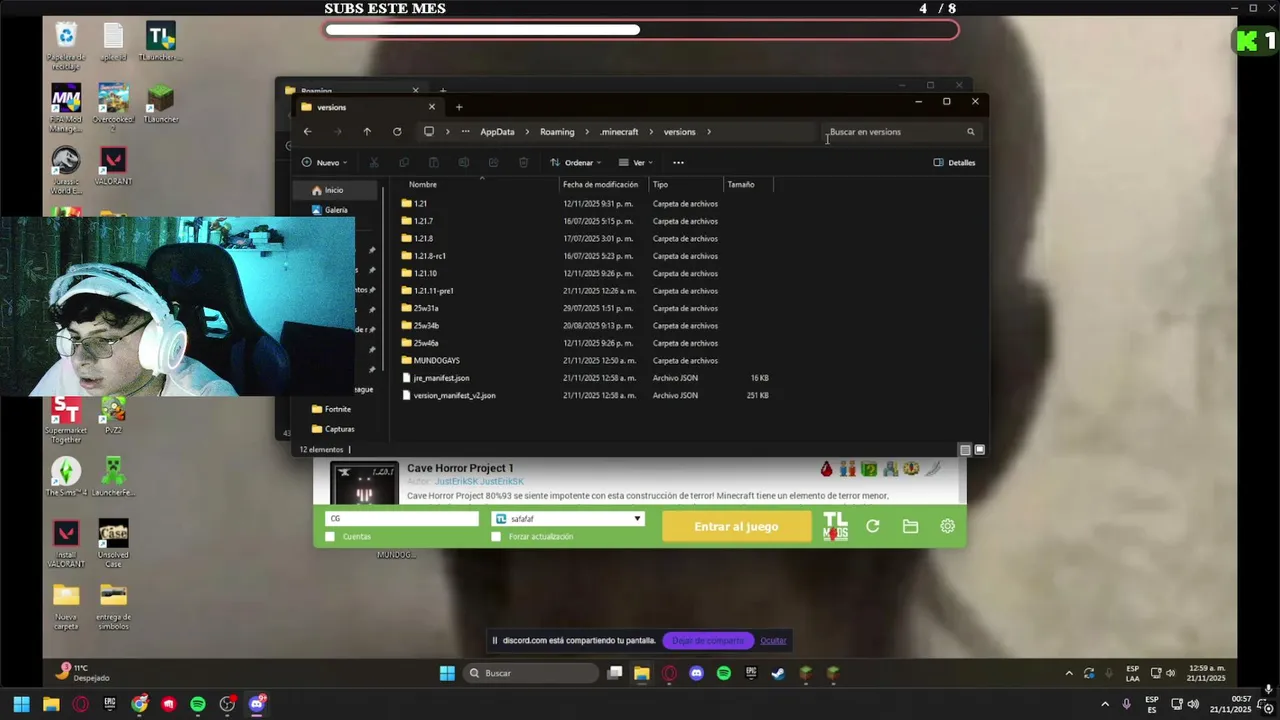Expand the chevron after AppData in breadcrumb
Viewport: 1280px width, 720px height.
[527, 132]
